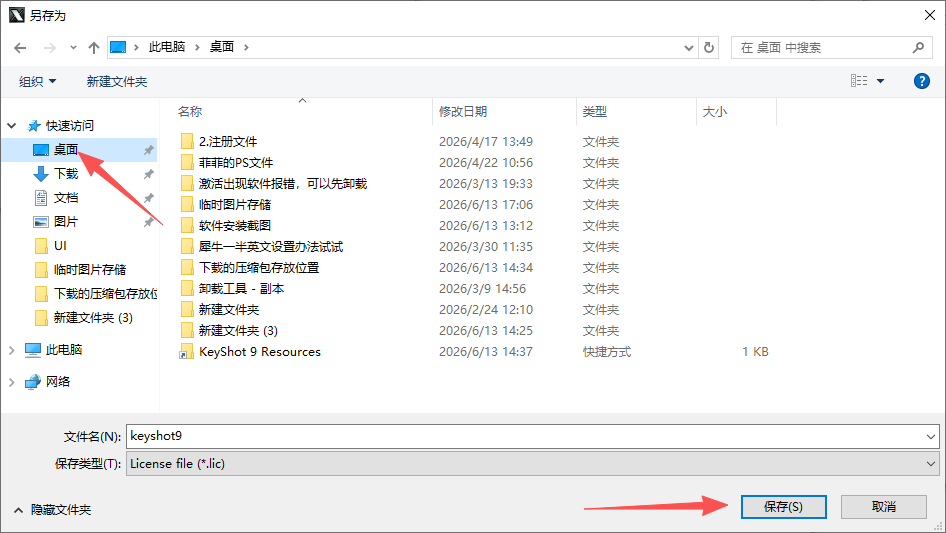This screenshot has height=533, width=946.
Task: Open 文档 in the sidebar
Action: pyautogui.click(x=66, y=198)
